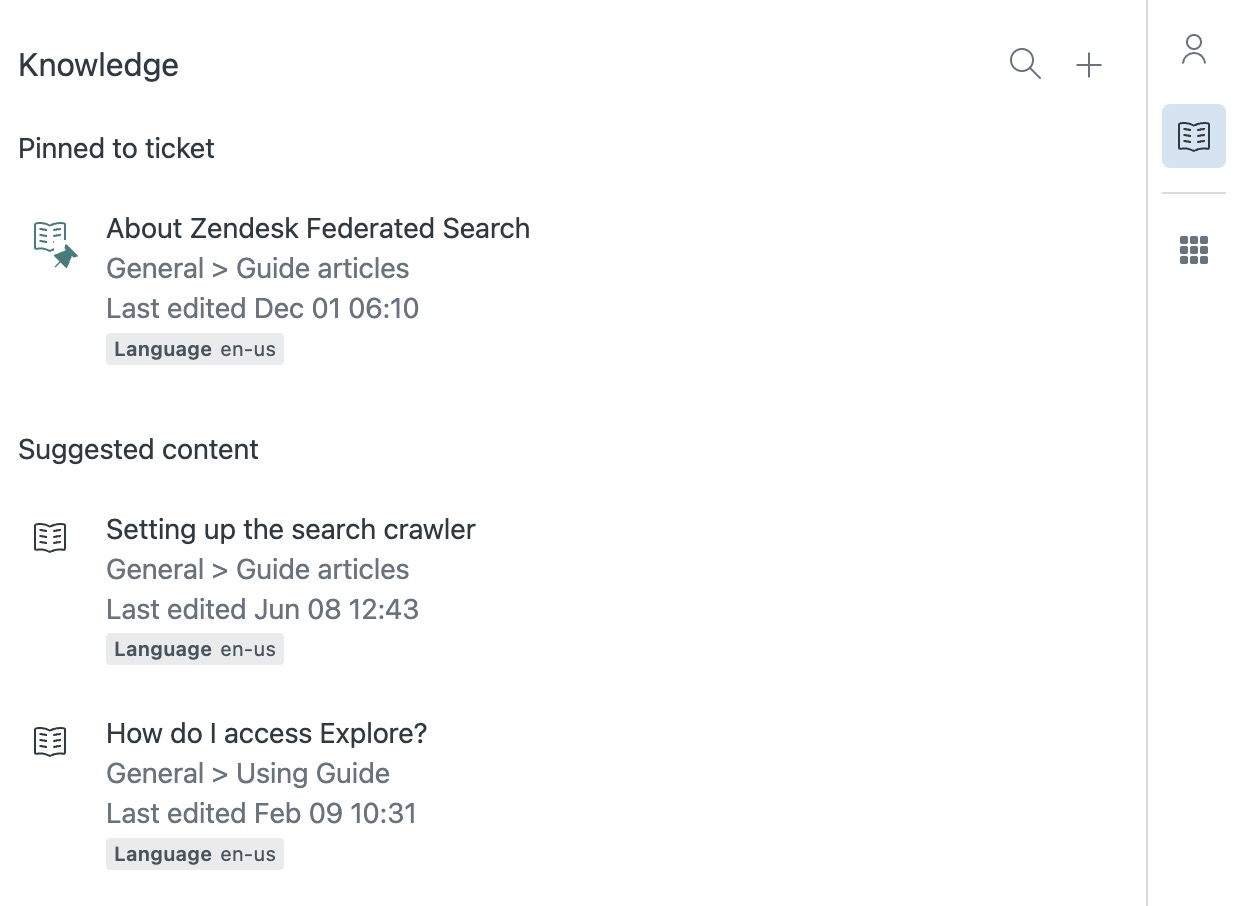Click Last edited Dec 01 06:10 text
1238x906 pixels.
[262, 308]
